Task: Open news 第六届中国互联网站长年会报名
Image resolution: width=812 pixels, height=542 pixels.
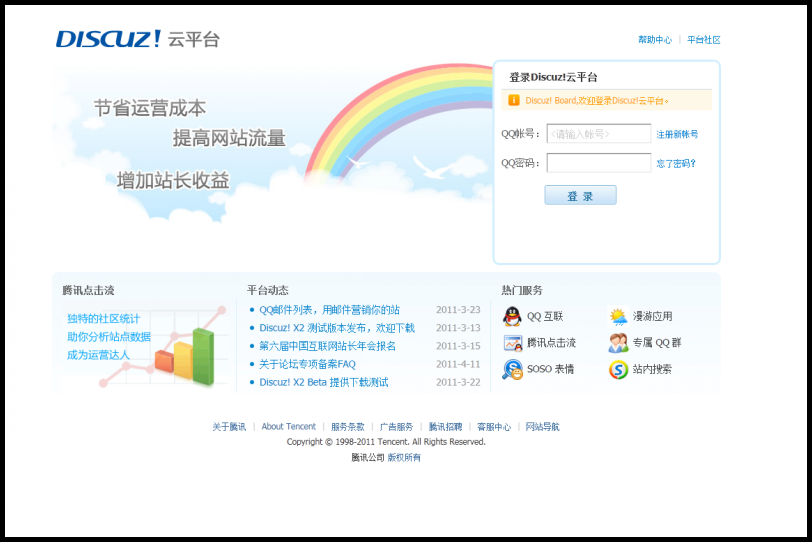Action: pos(327,346)
